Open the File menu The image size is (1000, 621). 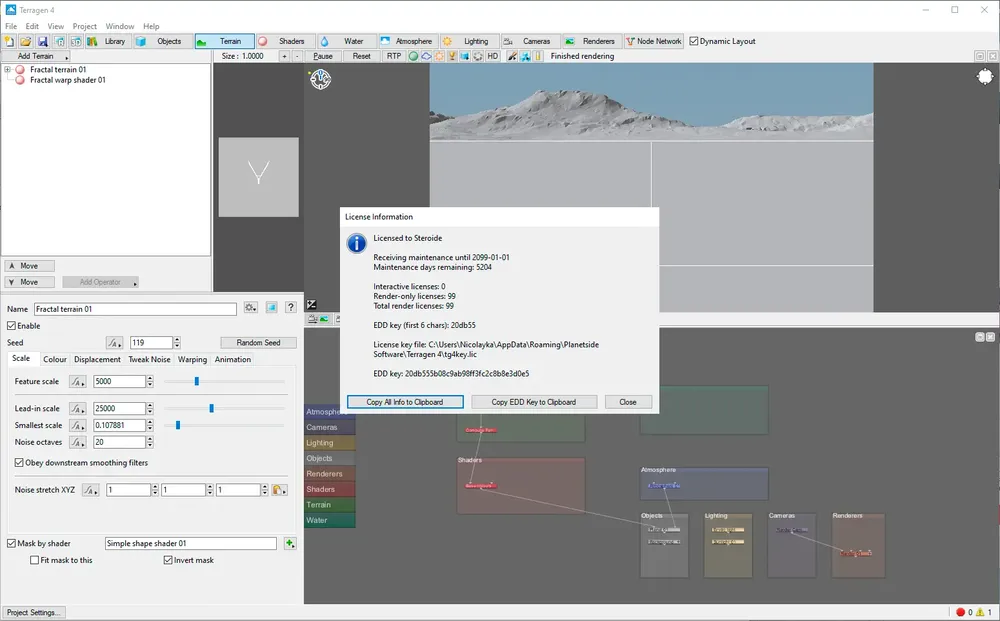pyautogui.click(x=11, y=26)
